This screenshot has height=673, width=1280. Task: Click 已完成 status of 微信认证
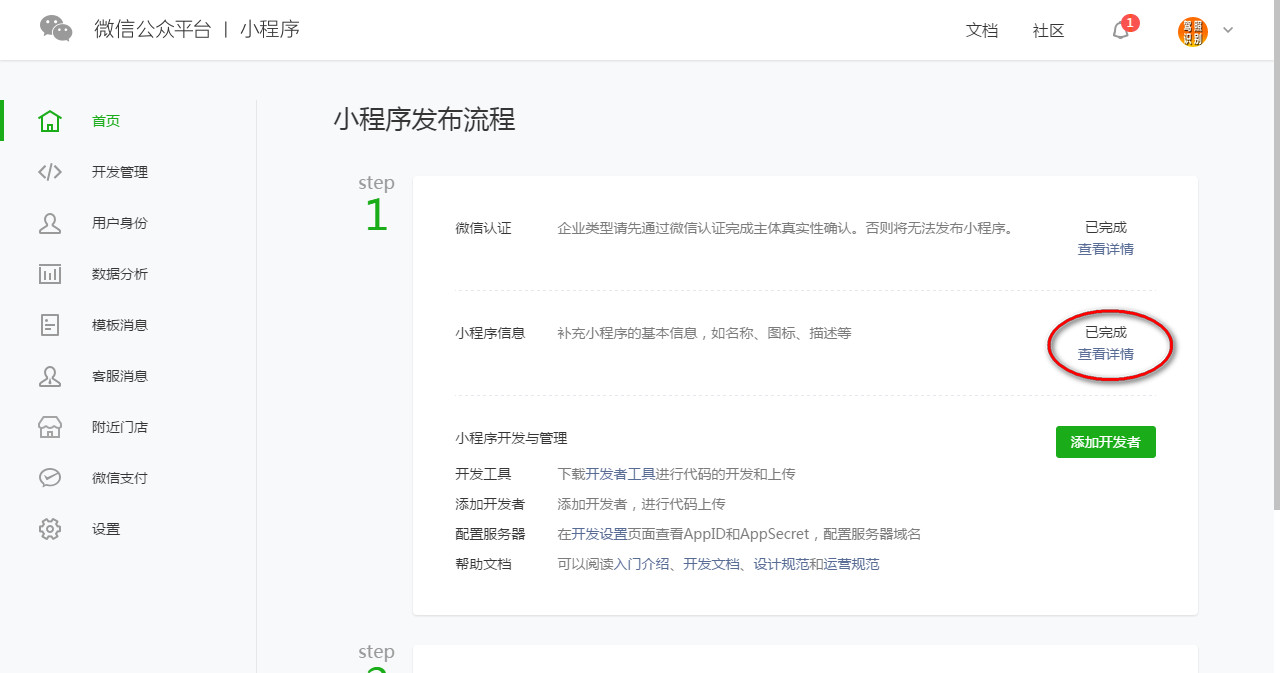click(1106, 228)
